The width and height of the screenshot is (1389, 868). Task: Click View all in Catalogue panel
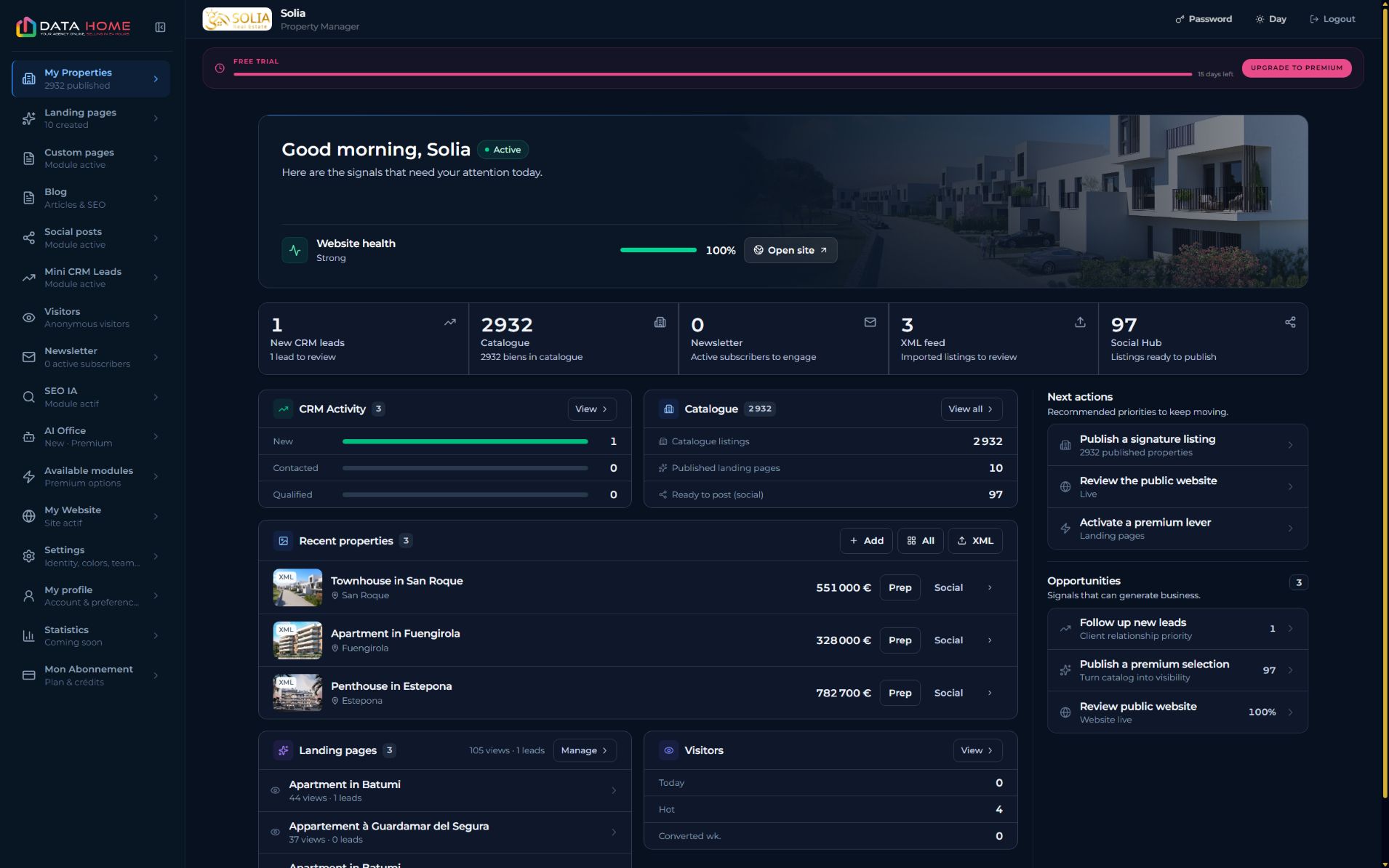pyautogui.click(x=971, y=409)
